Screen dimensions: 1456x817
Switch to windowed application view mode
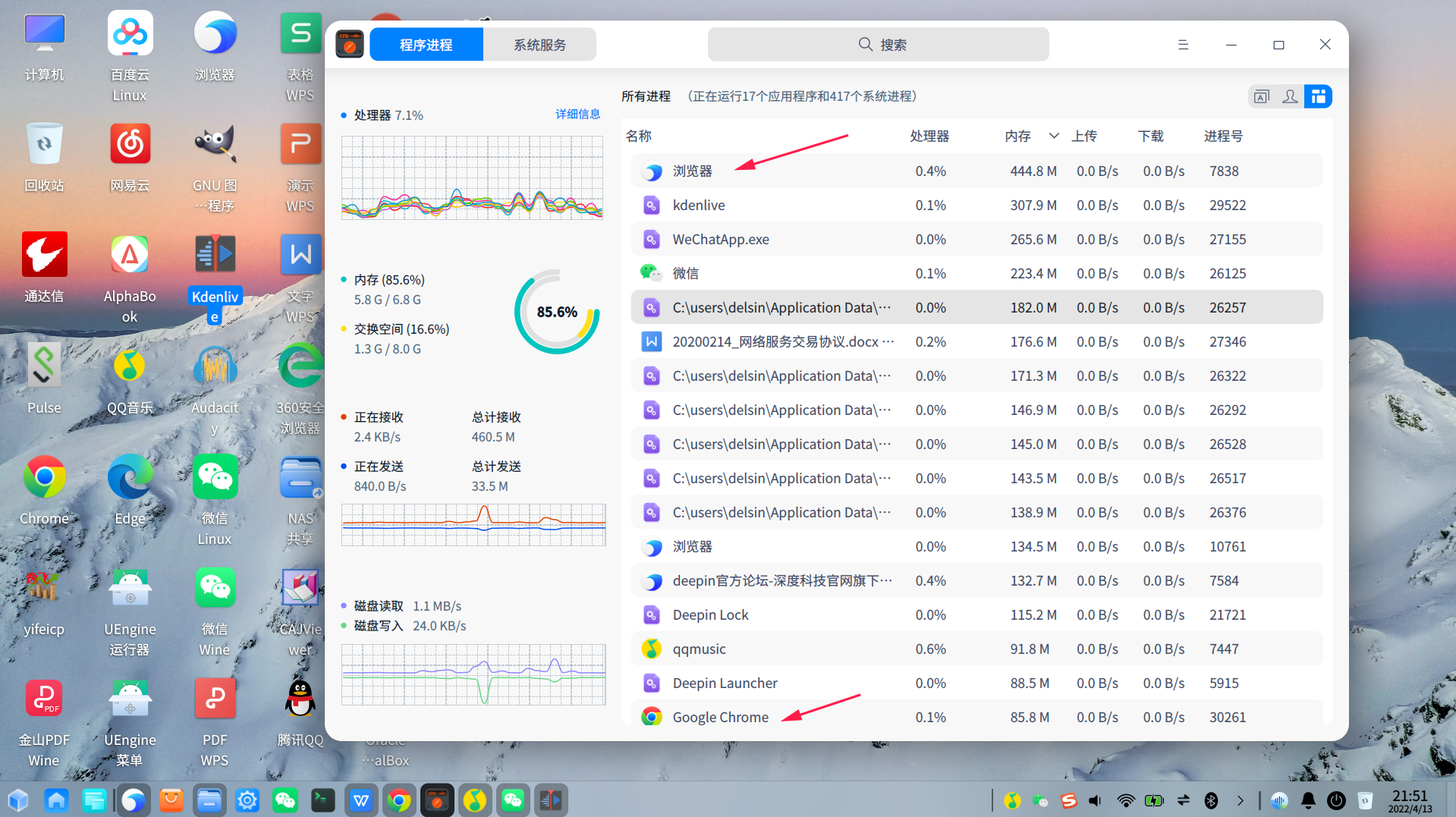1261,96
